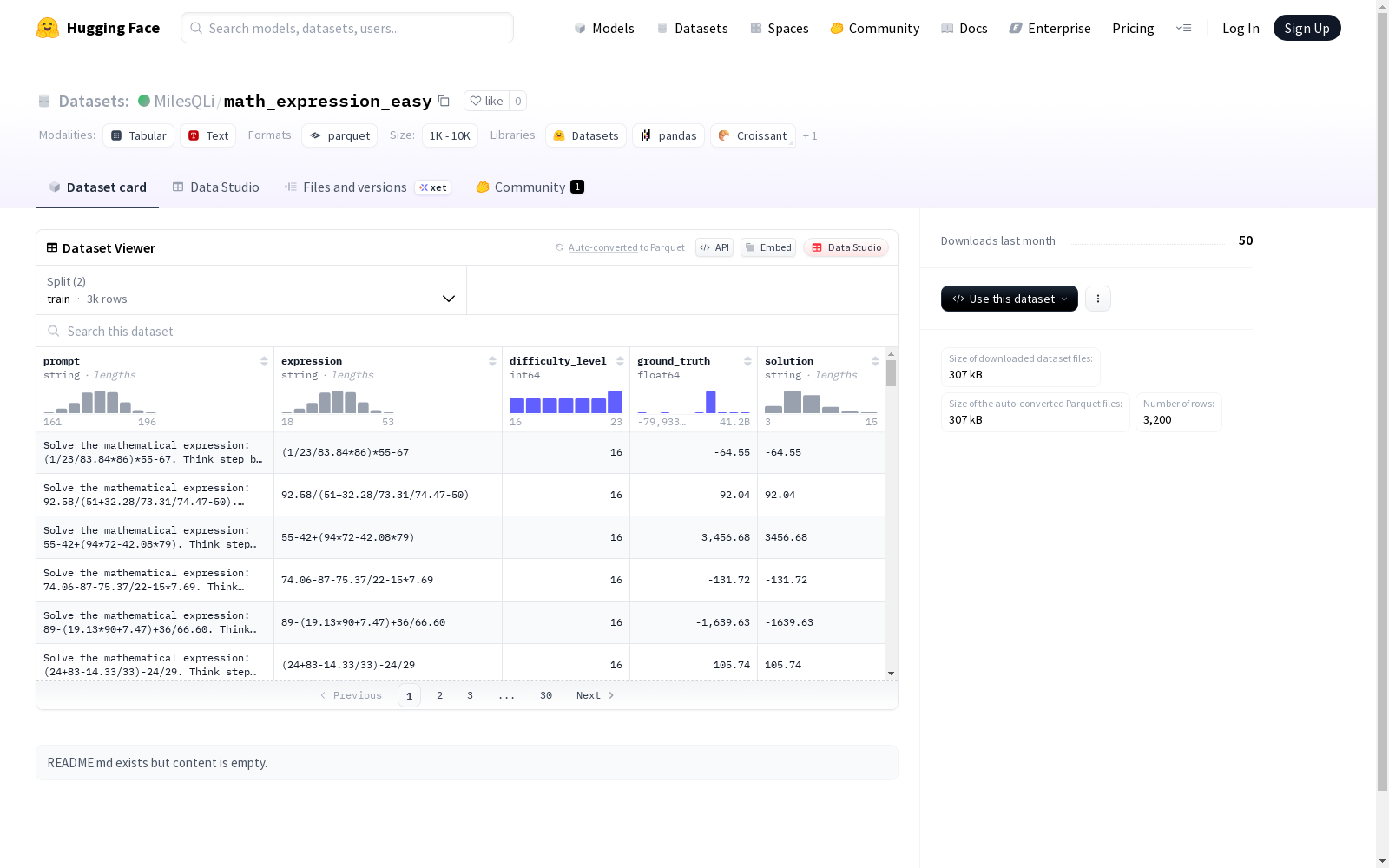Like the dataset with the heart button

(486, 101)
